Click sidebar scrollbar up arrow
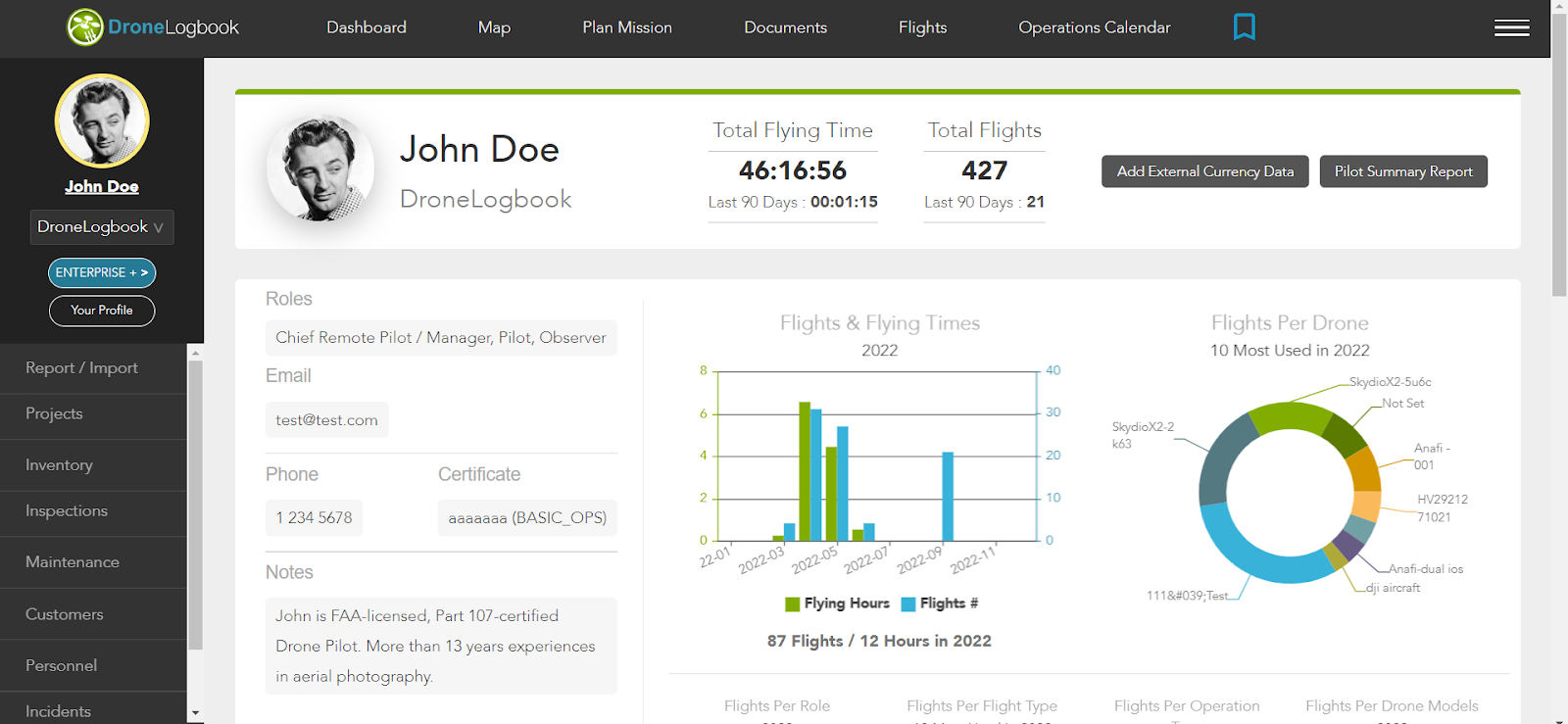 coord(195,353)
